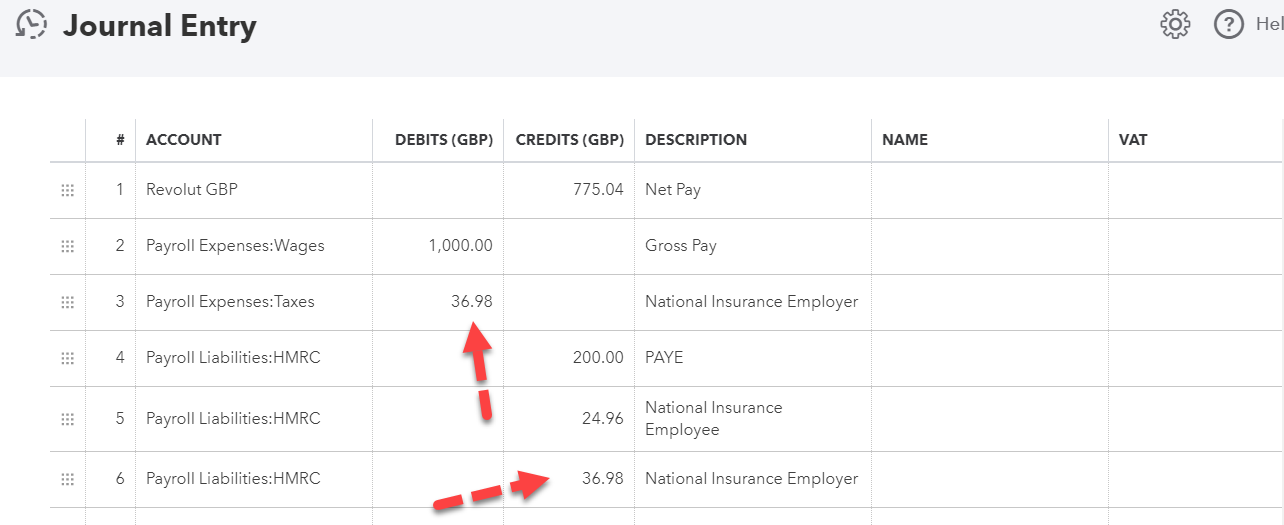Click the Payroll Expenses:Wages account cell
This screenshot has height=525, width=1284.
coord(253,246)
